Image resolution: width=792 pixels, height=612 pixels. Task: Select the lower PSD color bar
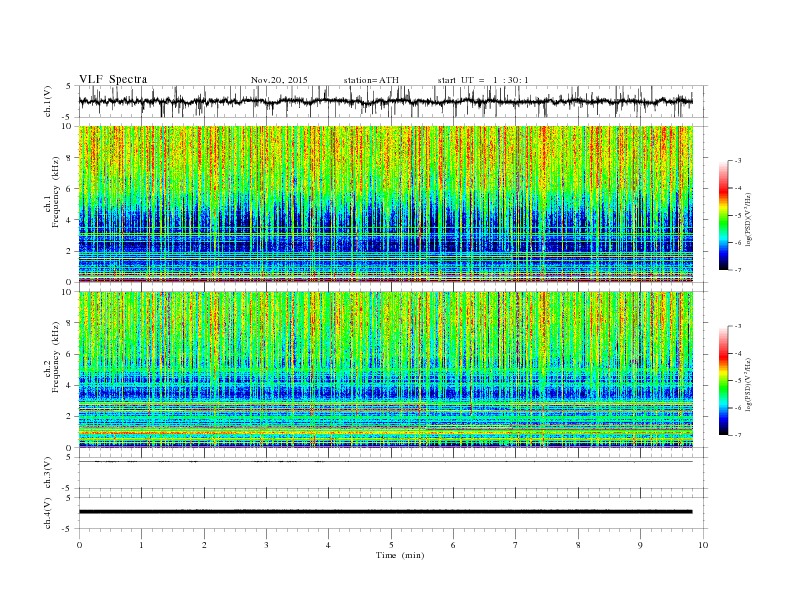(x=723, y=381)
